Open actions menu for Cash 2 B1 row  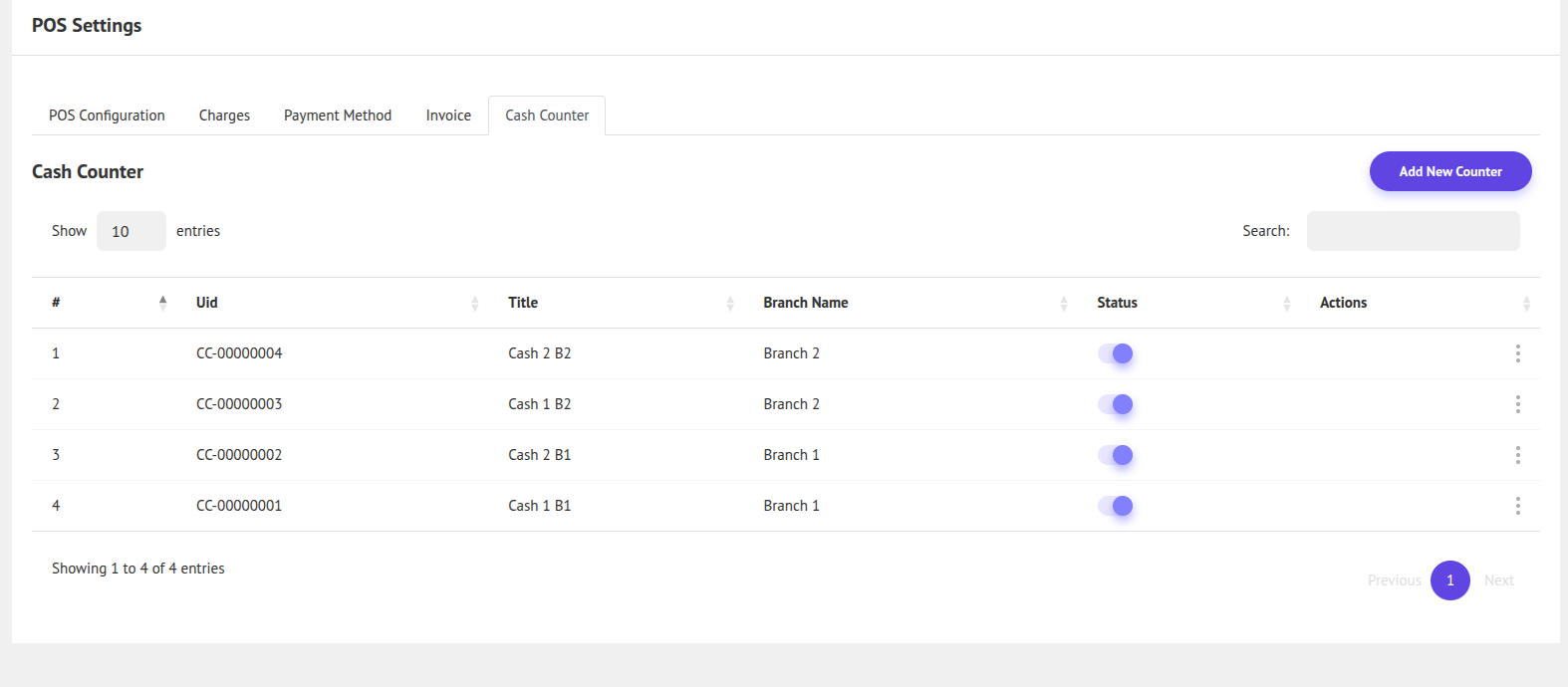click(1517, 455)
